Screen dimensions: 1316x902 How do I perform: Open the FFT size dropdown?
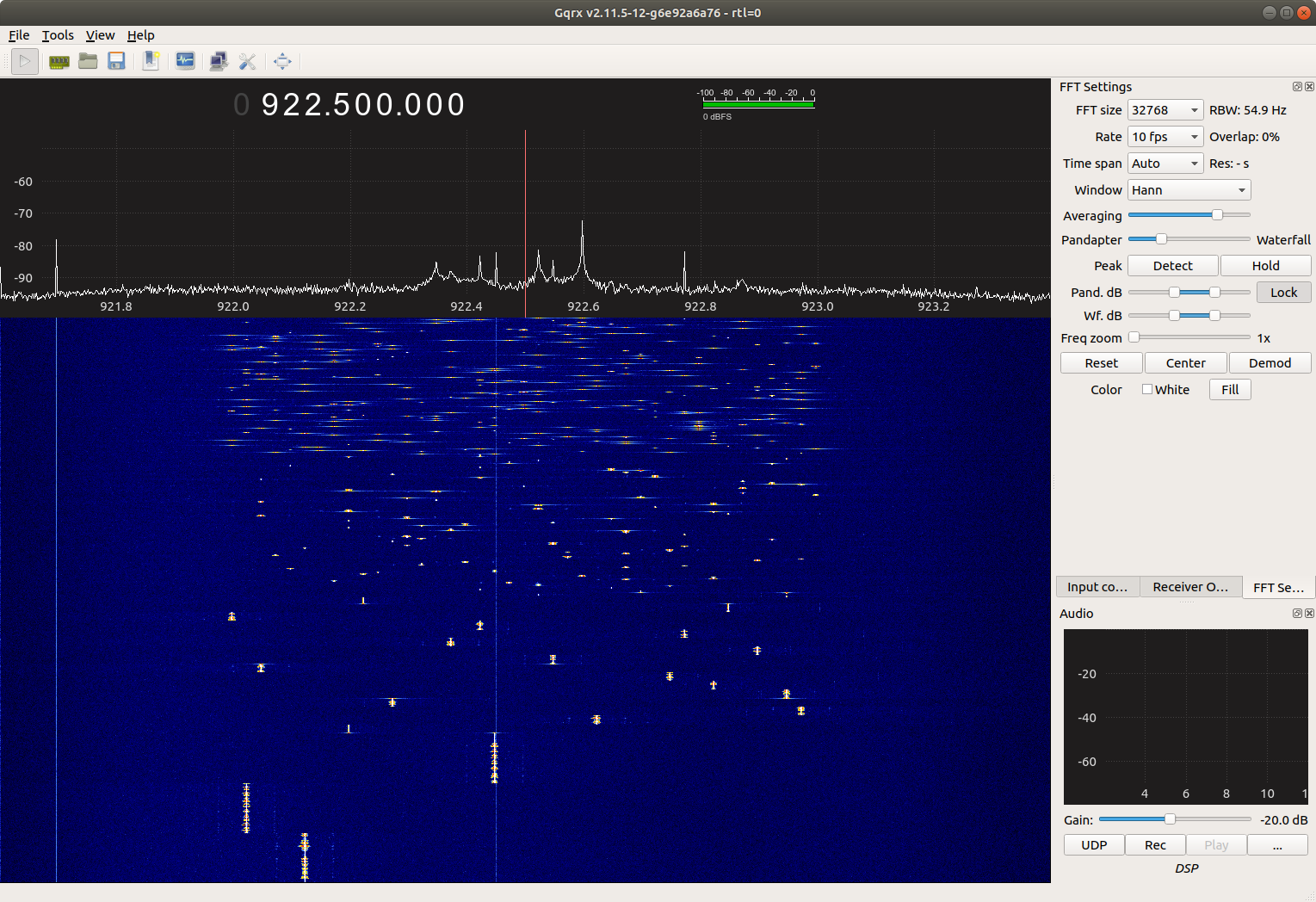pos(1164,109)
